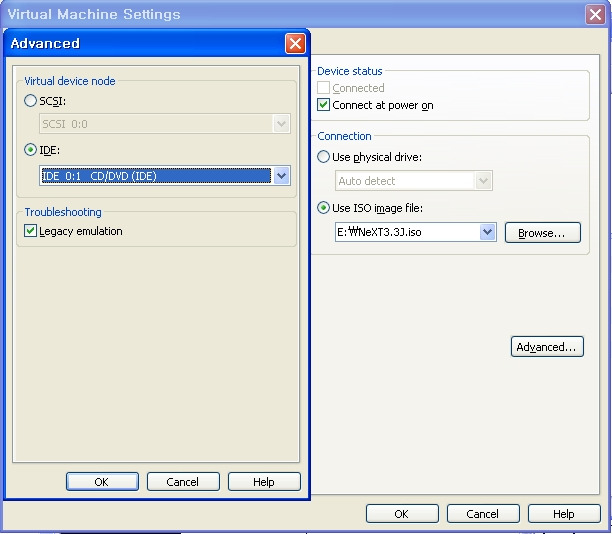The height and width of the screenshot is (534, 612).
Task: Click the IDE 0:1 CD/DVD (IDE) combo box
Action: 165,176
